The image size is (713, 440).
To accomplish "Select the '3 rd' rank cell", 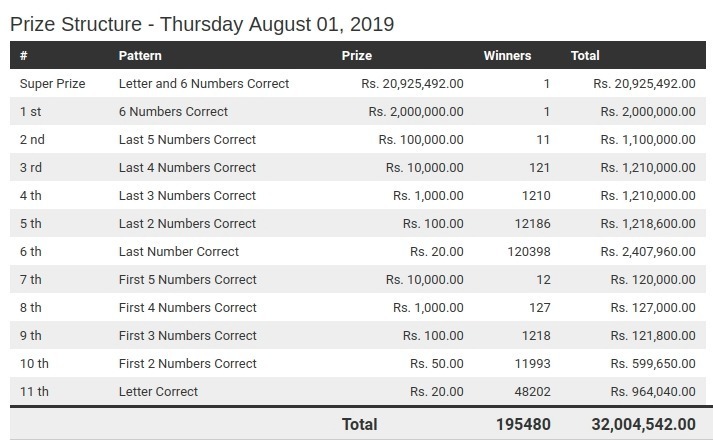I will [x=32, y=168].
